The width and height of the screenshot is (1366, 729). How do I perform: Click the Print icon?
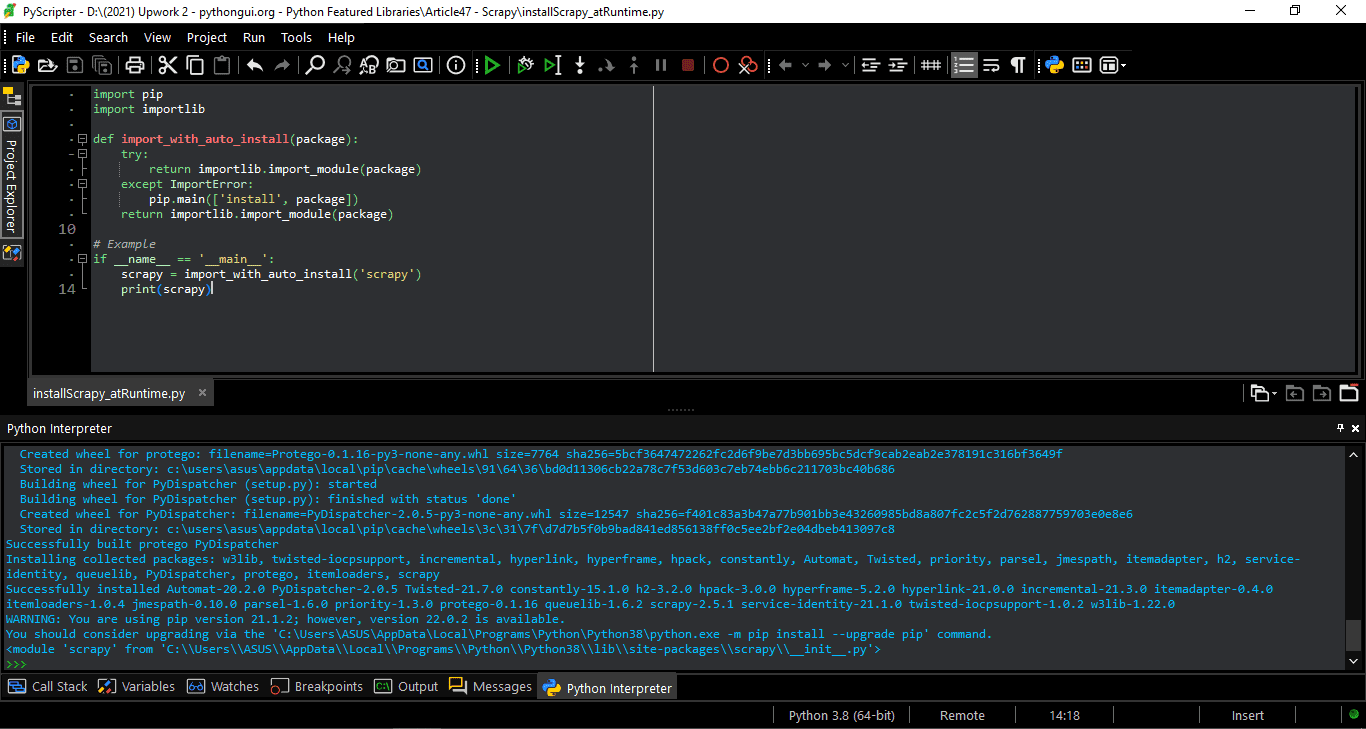pyautogui.click(x=135, y=65)
